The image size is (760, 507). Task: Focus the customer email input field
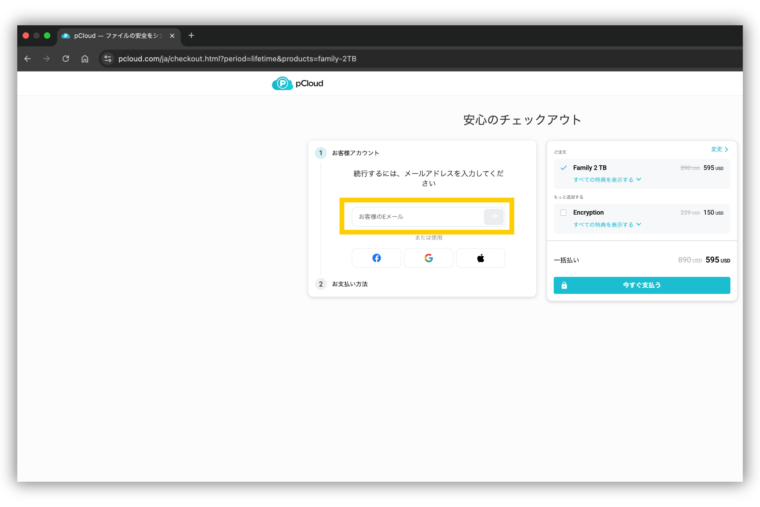pos(417,216)
